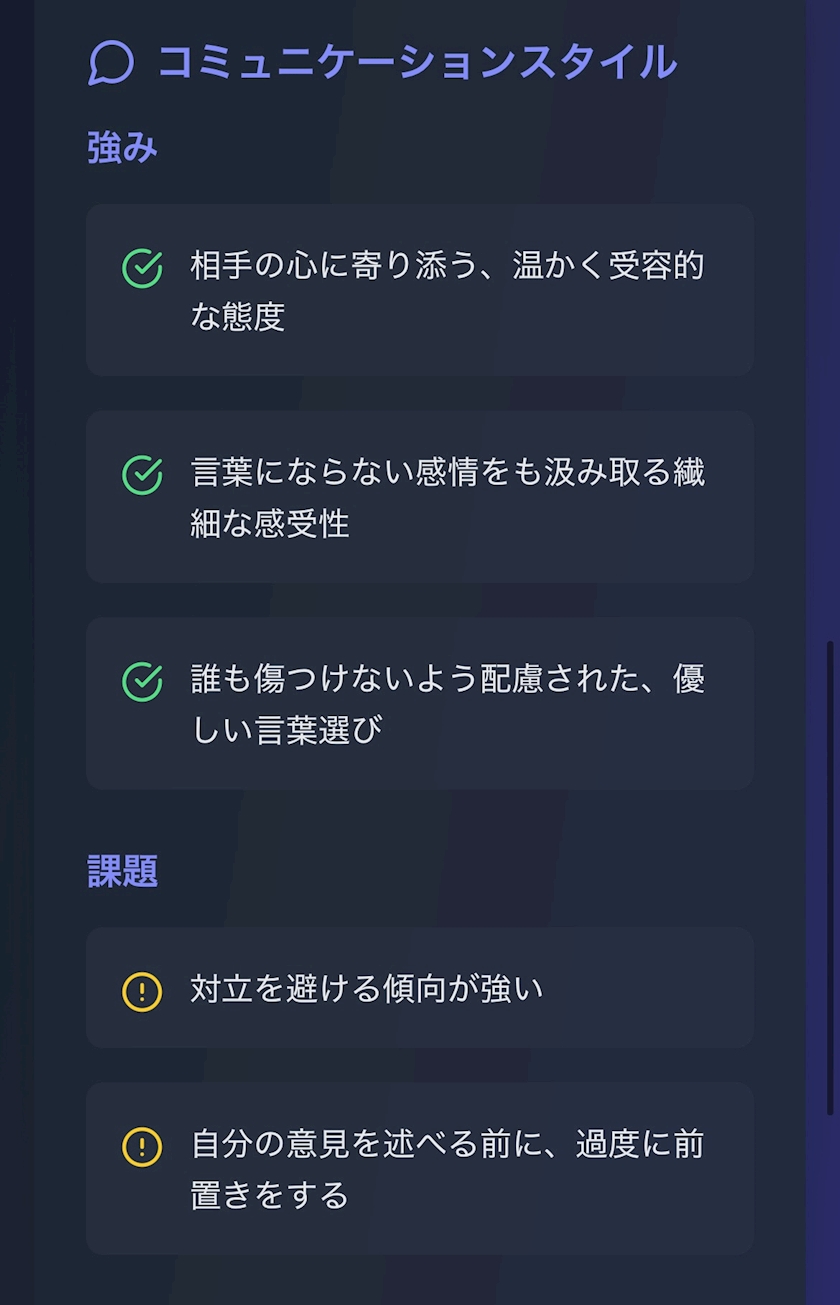Click the green check icon beside 誰も傷つけないよう
Viewport: 840px width, 1305px height.
pos(142,681)
